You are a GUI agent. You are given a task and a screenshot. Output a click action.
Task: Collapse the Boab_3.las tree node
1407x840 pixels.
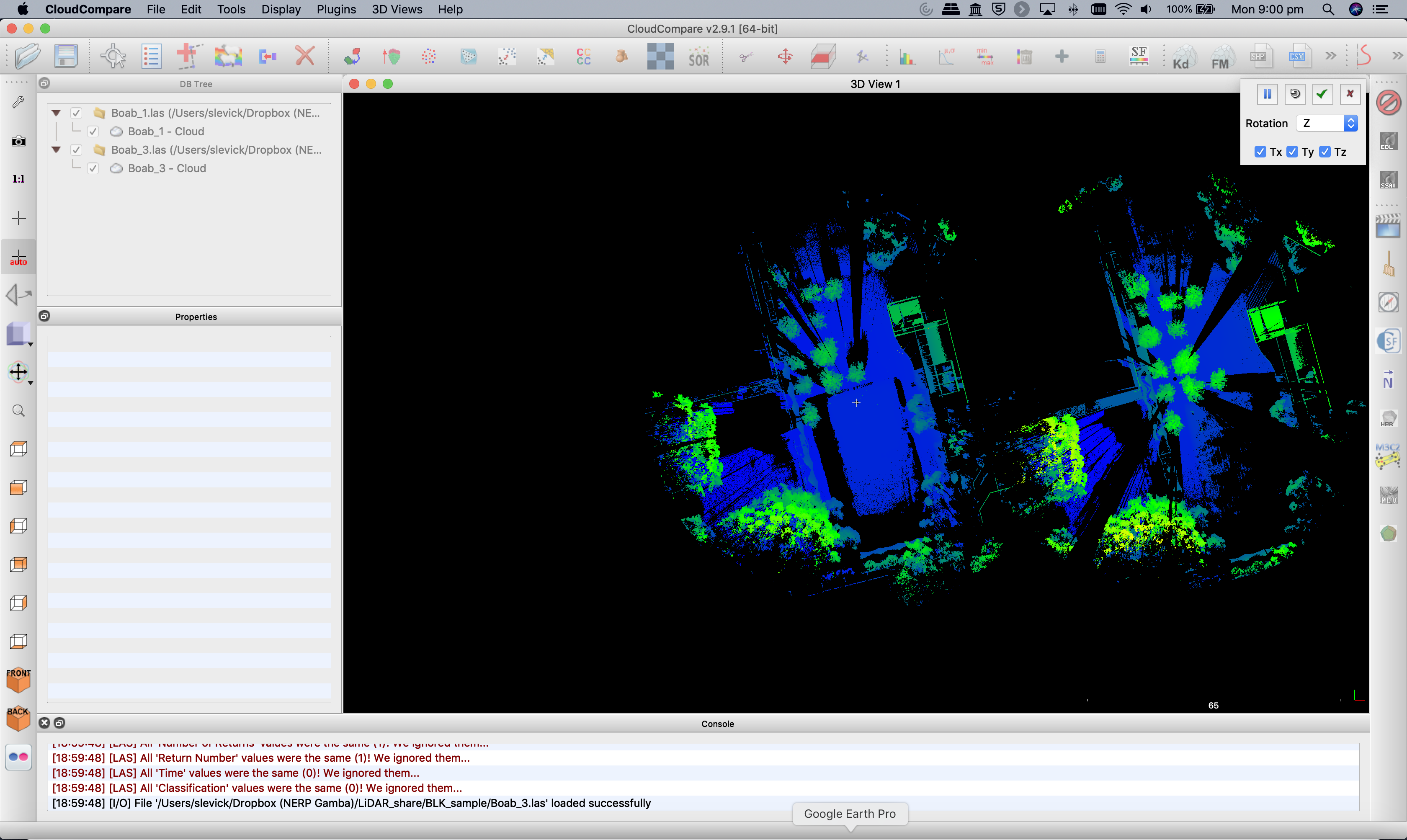[x=56, y=150]
